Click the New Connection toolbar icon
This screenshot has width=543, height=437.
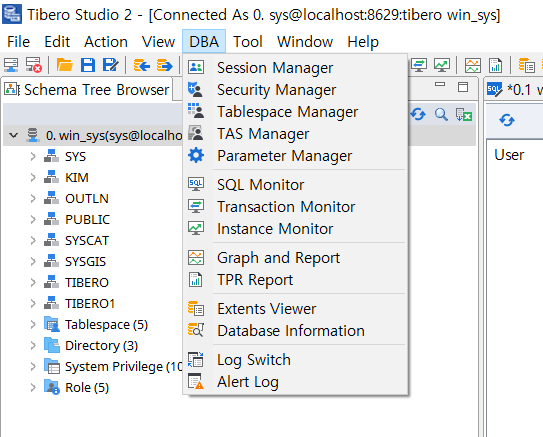click(11, 65)
